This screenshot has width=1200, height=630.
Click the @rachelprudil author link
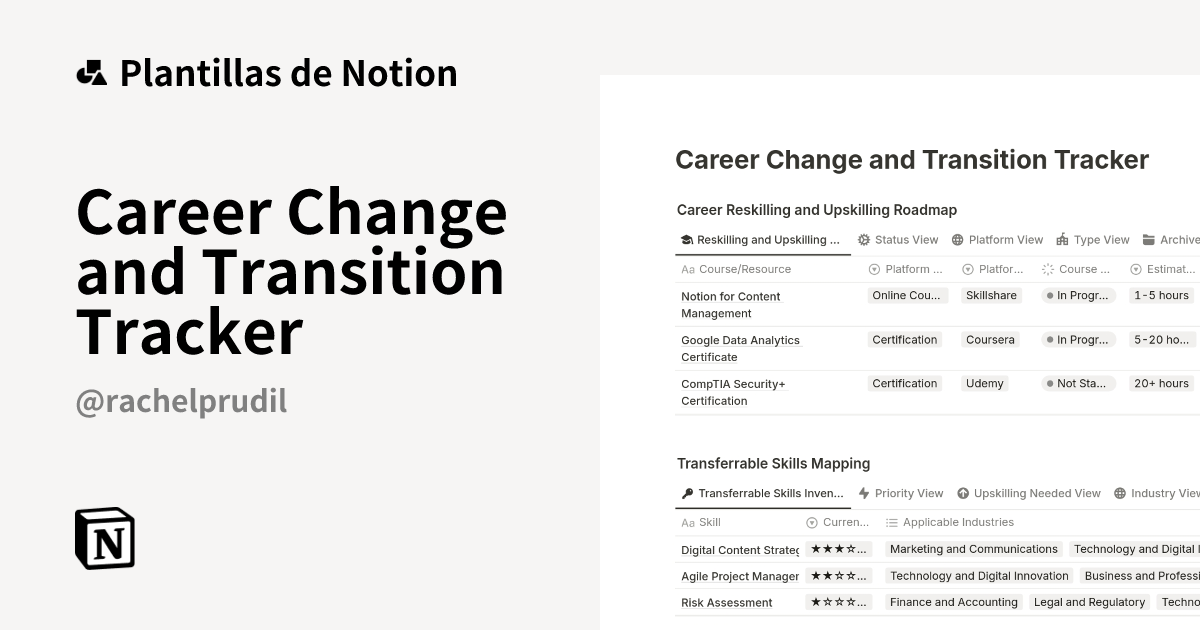tap(181, 401)
